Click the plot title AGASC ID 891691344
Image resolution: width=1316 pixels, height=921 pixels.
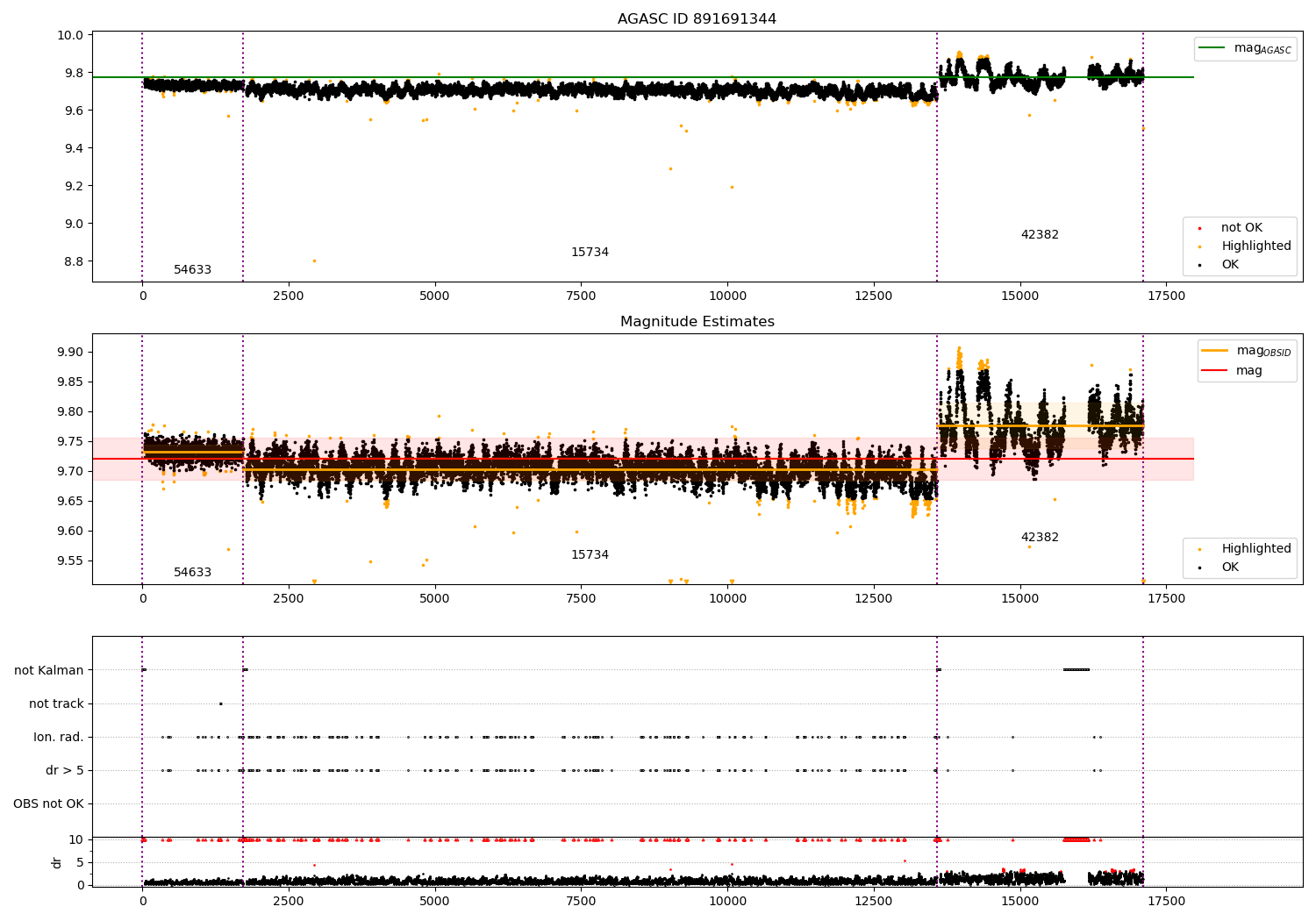click(697, 19)
